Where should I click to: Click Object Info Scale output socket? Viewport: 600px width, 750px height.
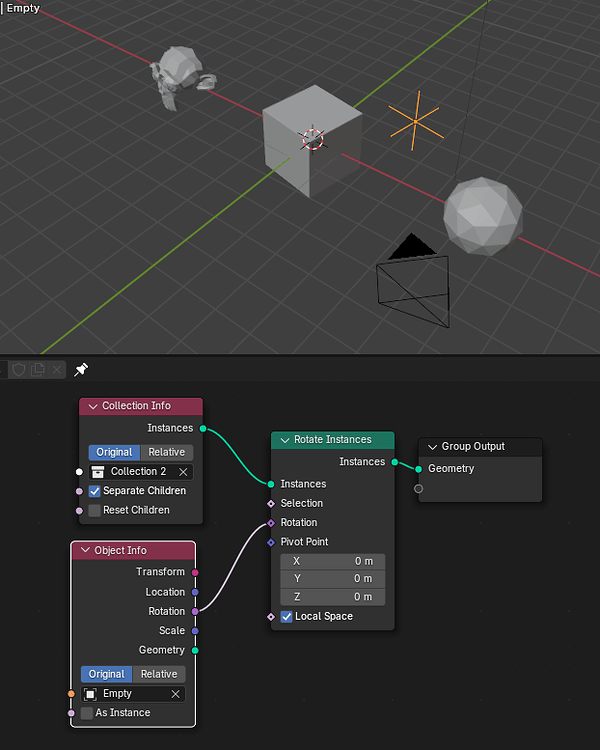point(195,631)
